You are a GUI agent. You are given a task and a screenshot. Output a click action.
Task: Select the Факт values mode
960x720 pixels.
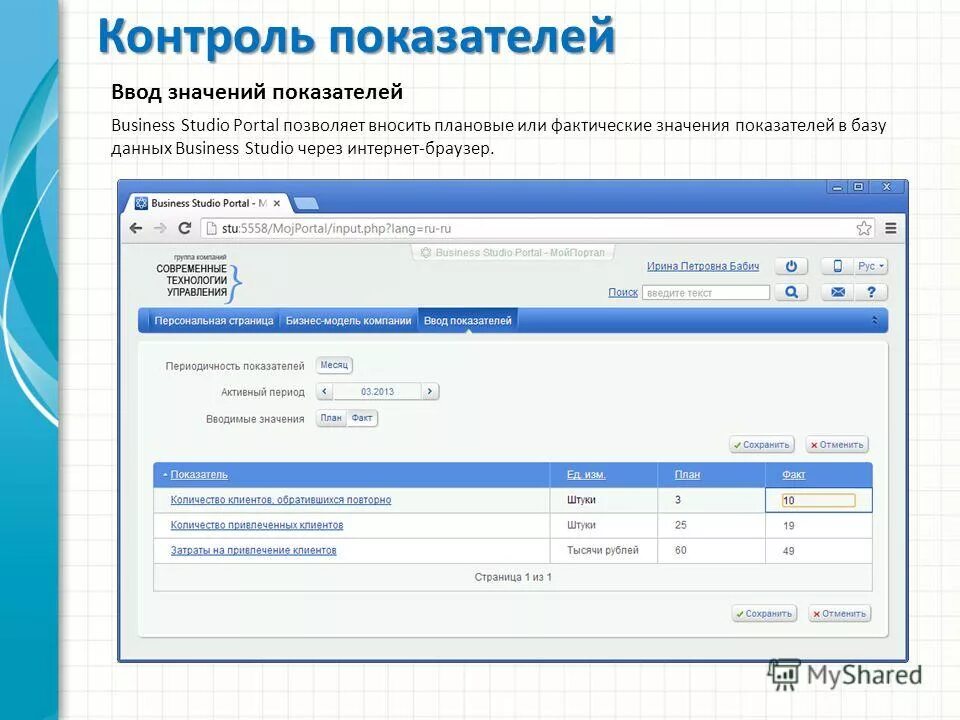click(362, 417)
